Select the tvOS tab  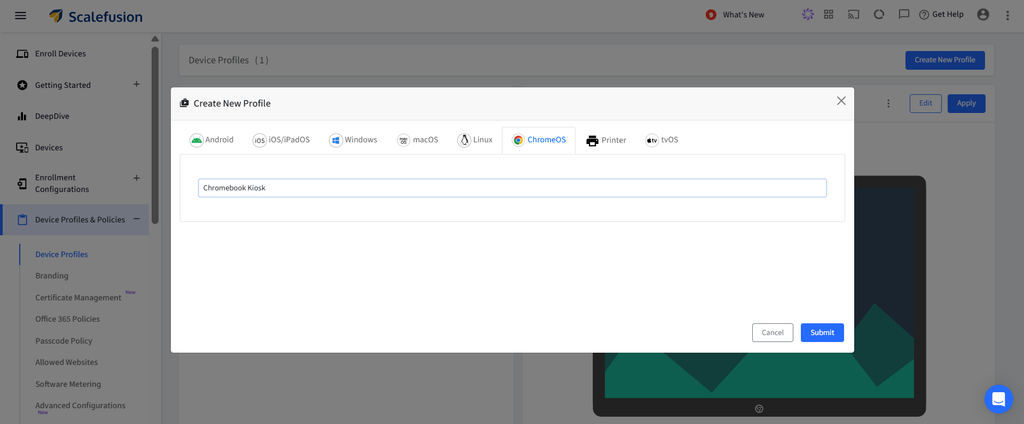pos(662,140)
